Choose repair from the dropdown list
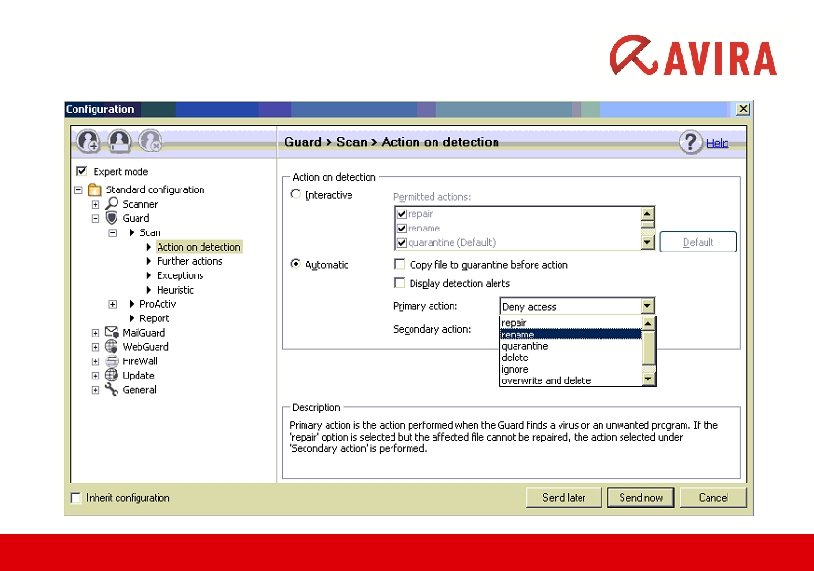Screen dimensions: 814x571 click(571, 322)
